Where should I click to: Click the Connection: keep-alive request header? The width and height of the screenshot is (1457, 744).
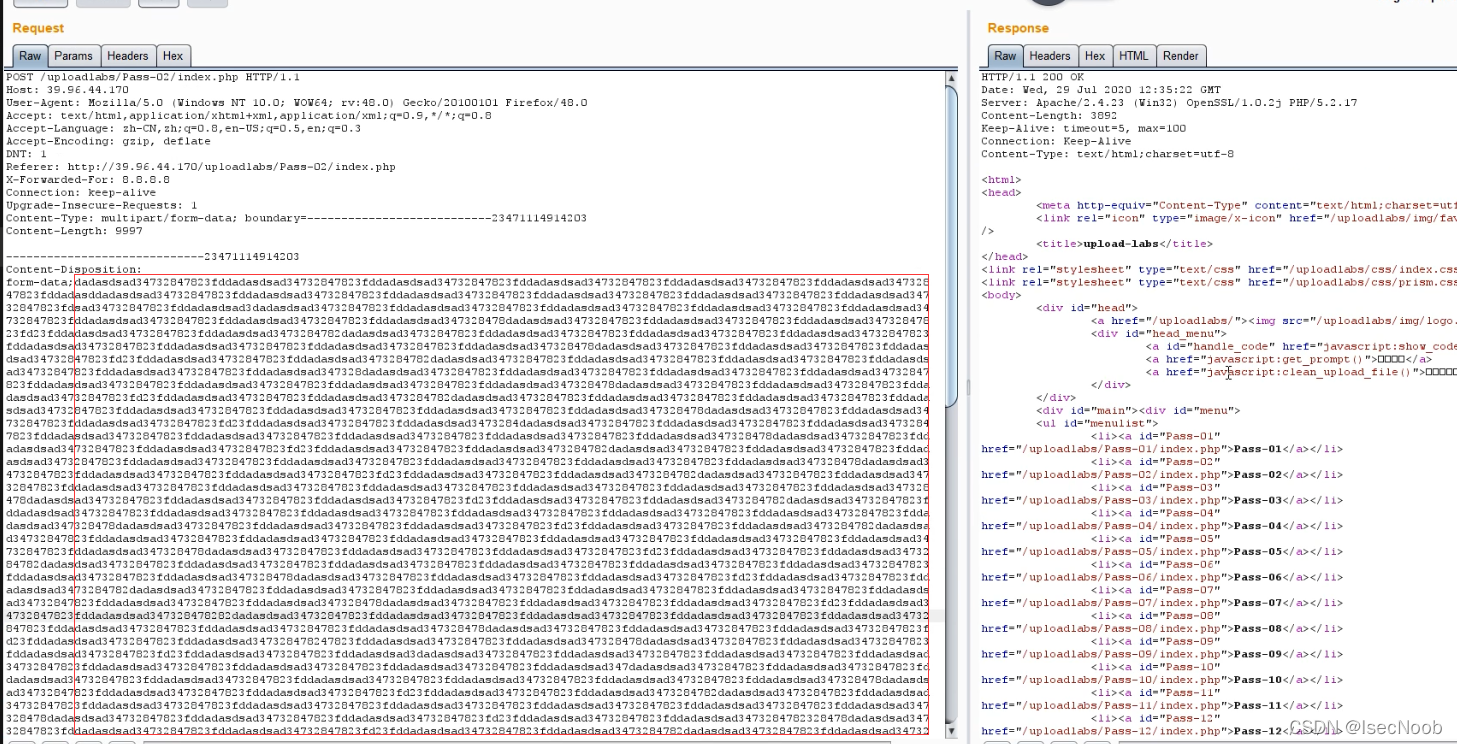(x=81, y=193)
